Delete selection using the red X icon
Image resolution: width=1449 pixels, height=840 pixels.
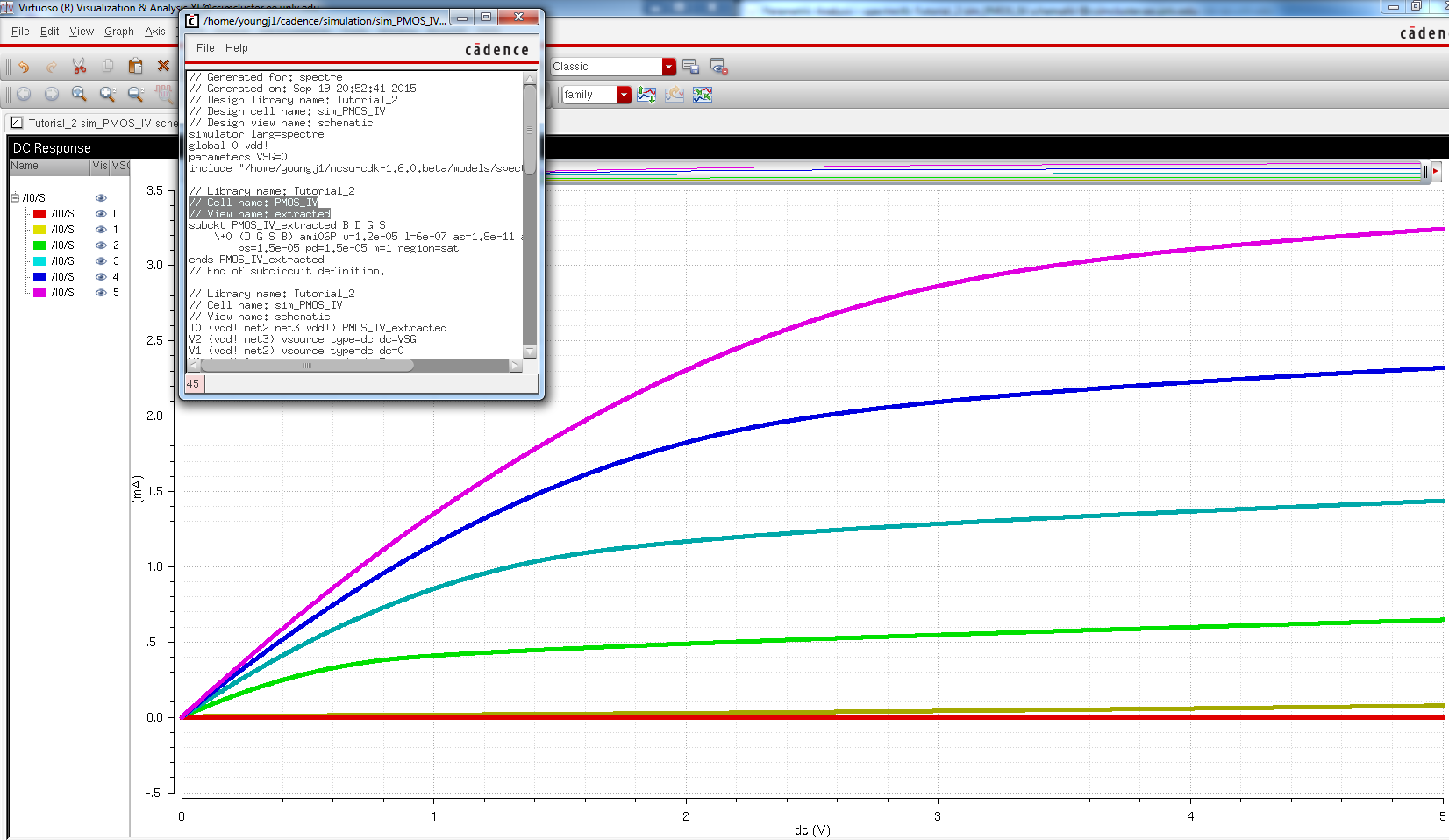click(x=163, y=67)
